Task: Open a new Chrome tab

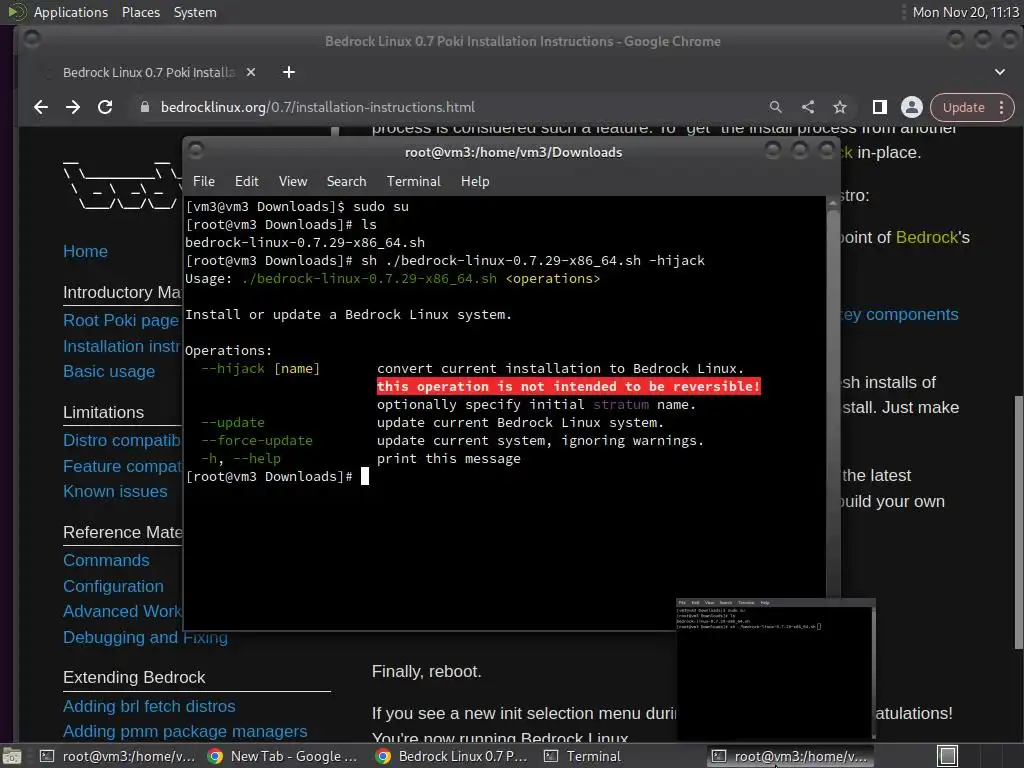Action: 289,72
